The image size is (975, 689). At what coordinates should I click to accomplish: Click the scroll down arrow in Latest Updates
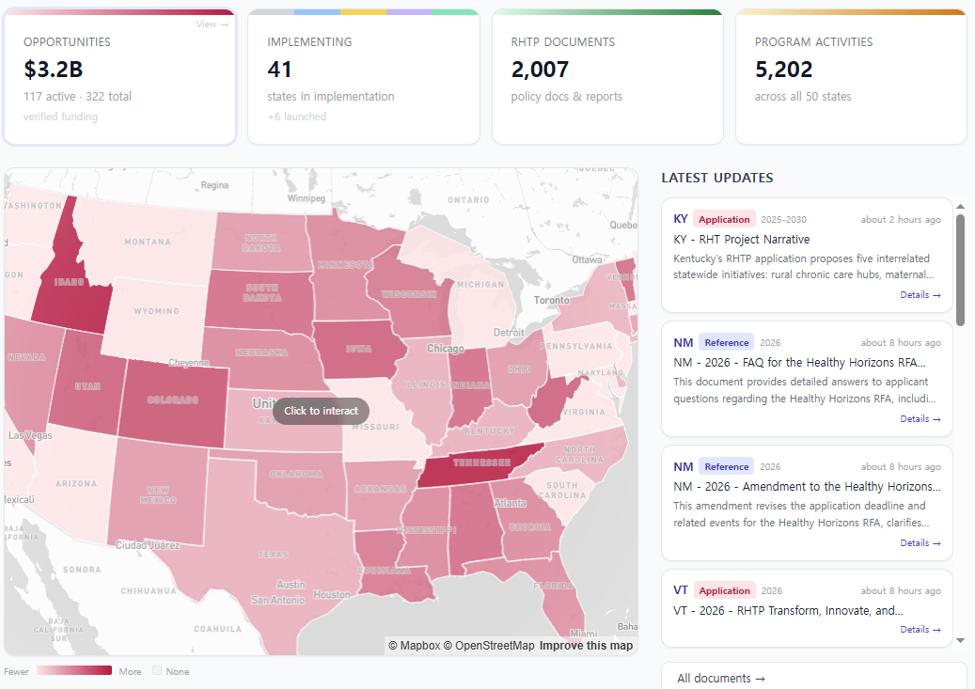(x=960, y=640)
